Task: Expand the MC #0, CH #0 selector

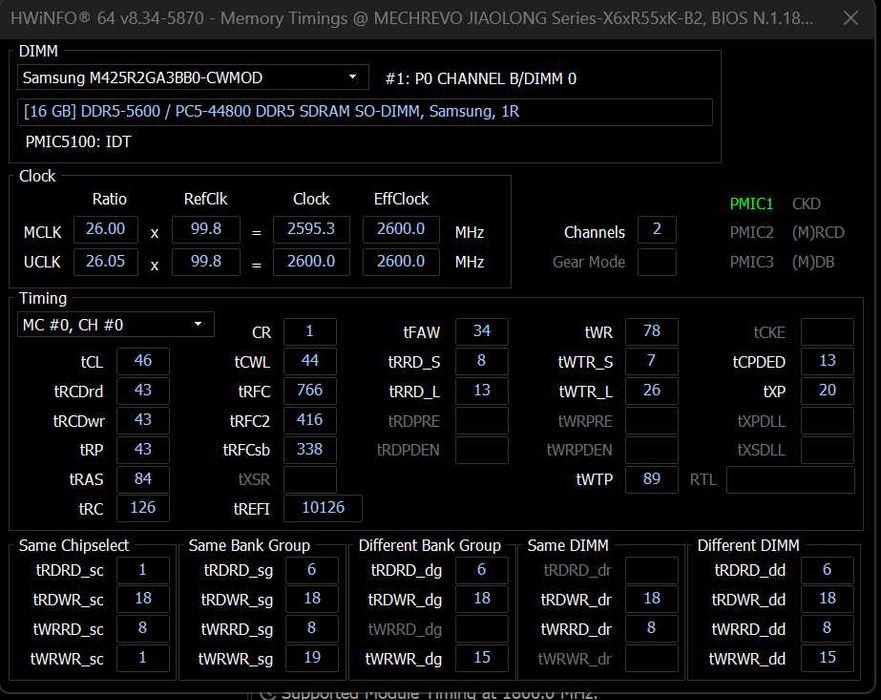Action: (116, 325)
